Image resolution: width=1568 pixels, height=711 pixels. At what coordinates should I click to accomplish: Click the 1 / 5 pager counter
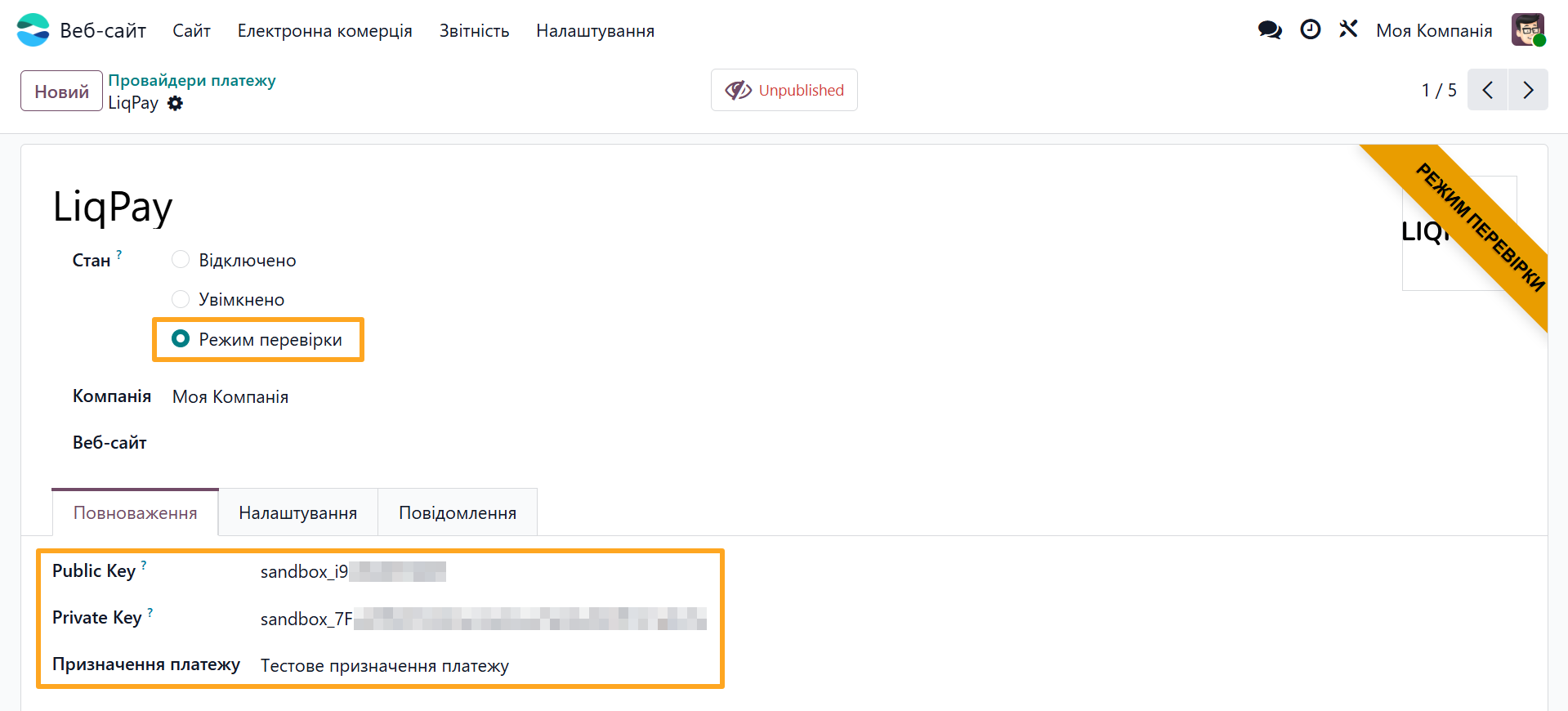1439,90
